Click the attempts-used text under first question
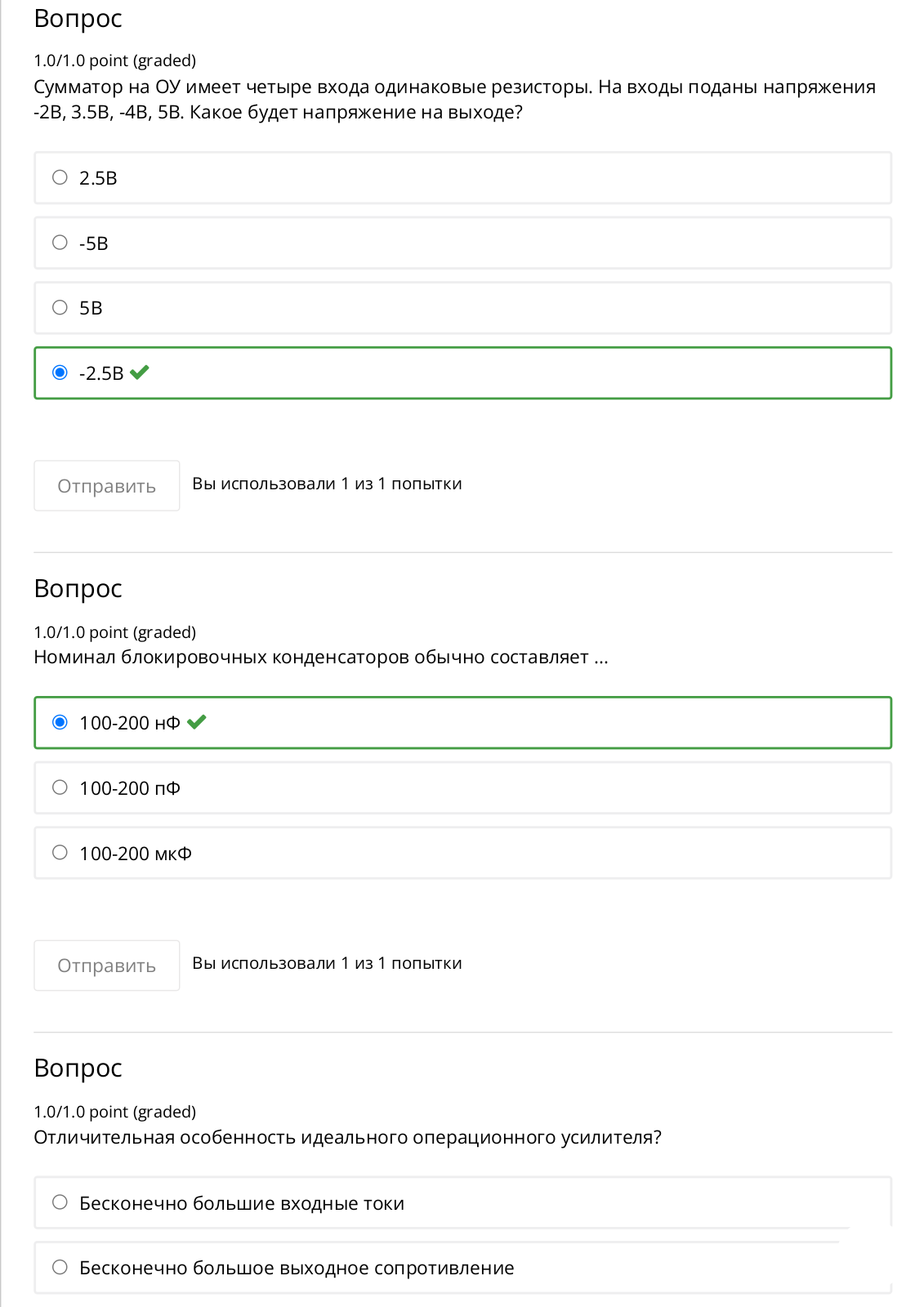The image size is (924, 1307). [x=327, y=484]
